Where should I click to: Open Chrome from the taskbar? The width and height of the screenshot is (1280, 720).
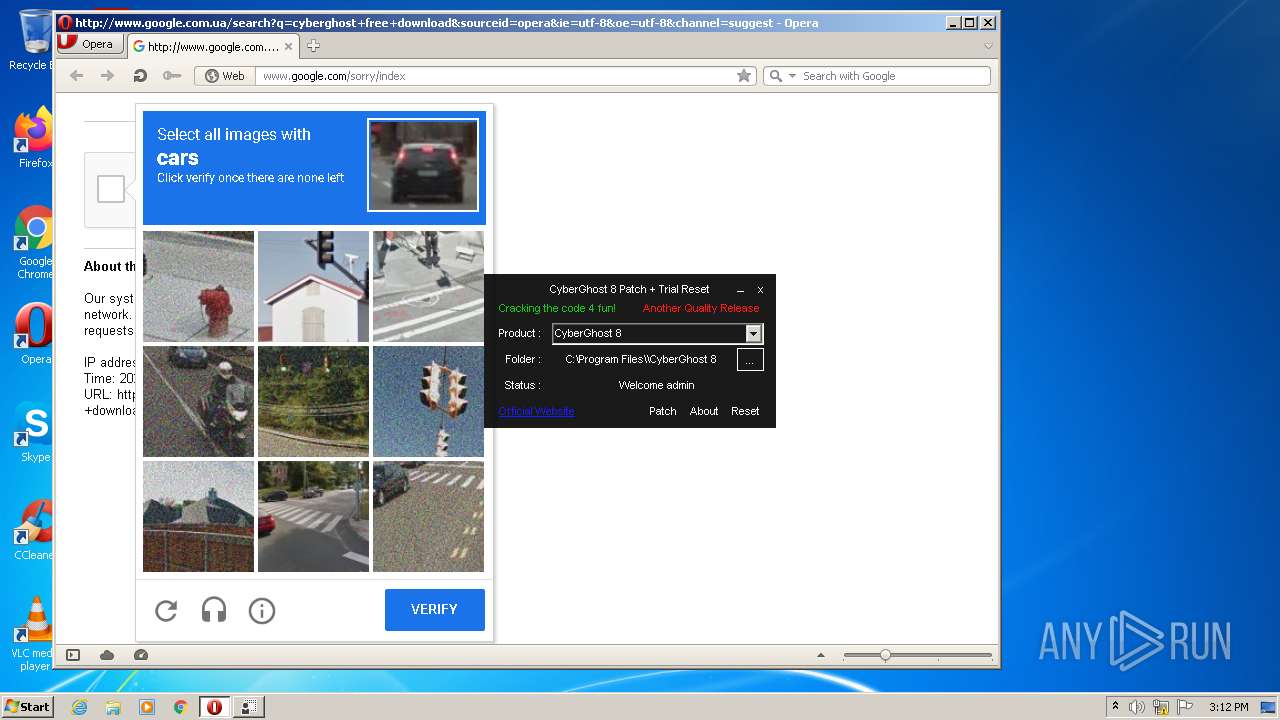pyautogui.click(x=181, y=707)
